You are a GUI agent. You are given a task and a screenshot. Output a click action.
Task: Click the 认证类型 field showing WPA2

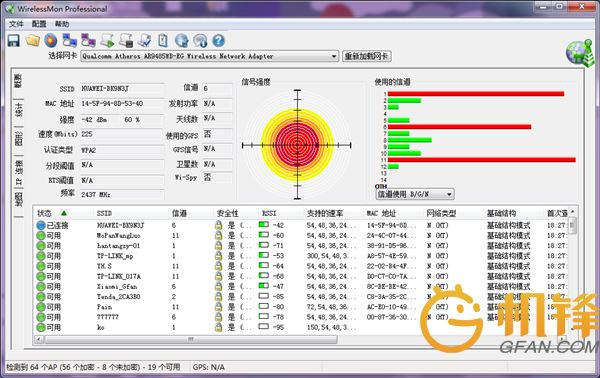[122, 150]
